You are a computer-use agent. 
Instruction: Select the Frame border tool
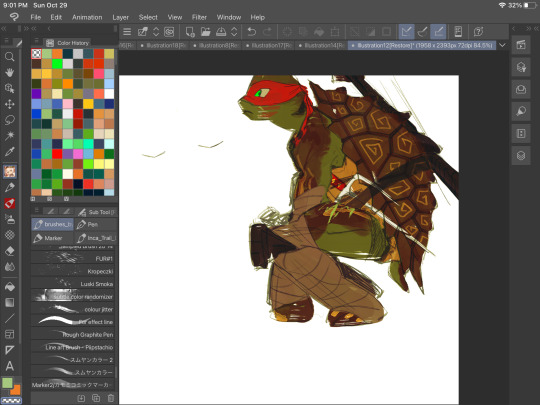[10, 334]
